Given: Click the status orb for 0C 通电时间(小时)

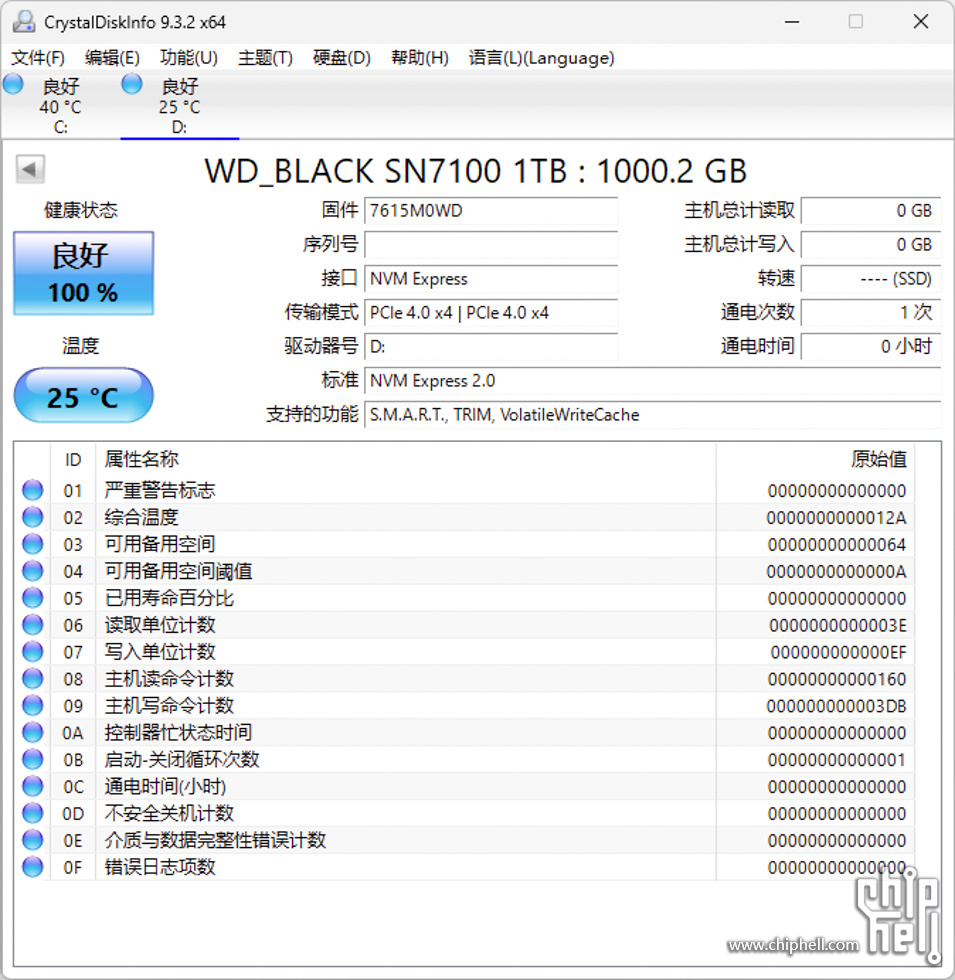Looking at the screenshot, I should (32, 786).
